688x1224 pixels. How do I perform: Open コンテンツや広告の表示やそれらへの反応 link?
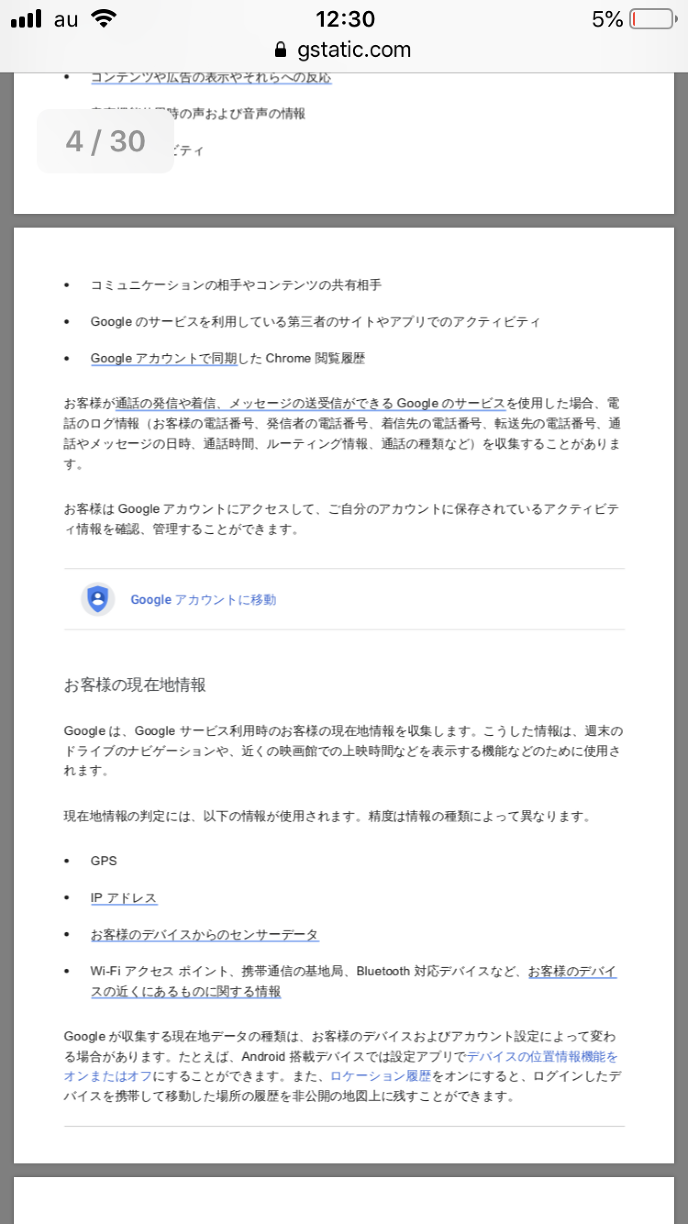click(211, 77)
